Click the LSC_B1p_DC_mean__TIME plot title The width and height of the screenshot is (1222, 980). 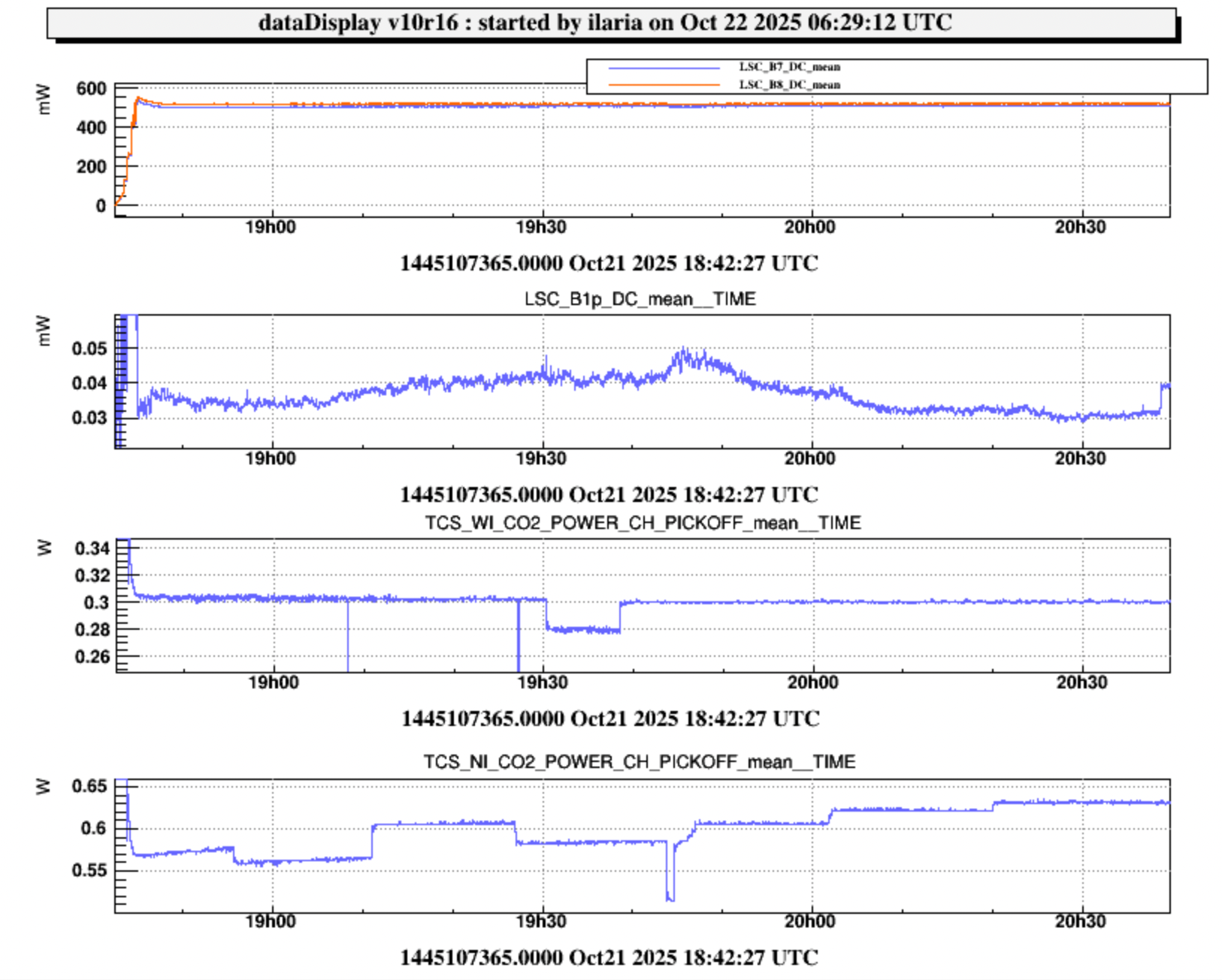(640, 299)
